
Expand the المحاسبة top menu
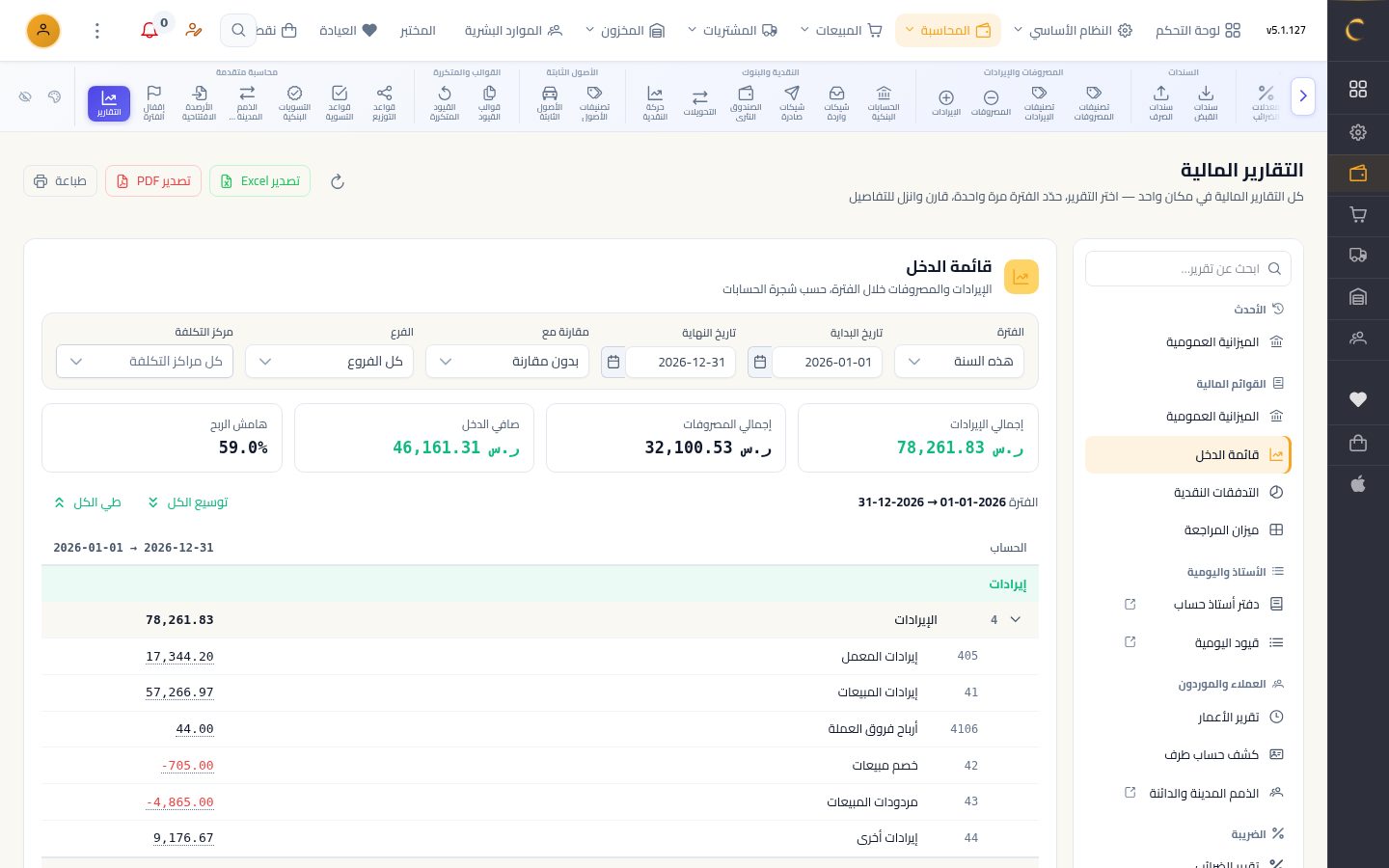click(x=947, y=31)
